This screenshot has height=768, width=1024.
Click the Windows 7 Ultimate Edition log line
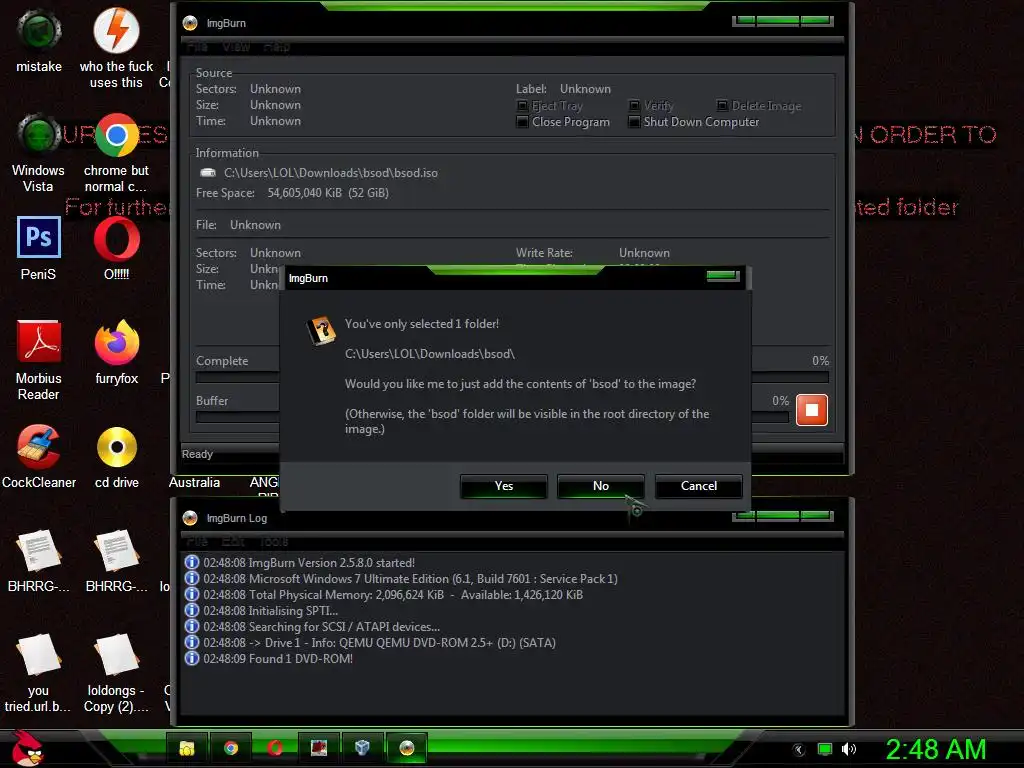click(x=410, y=579)
